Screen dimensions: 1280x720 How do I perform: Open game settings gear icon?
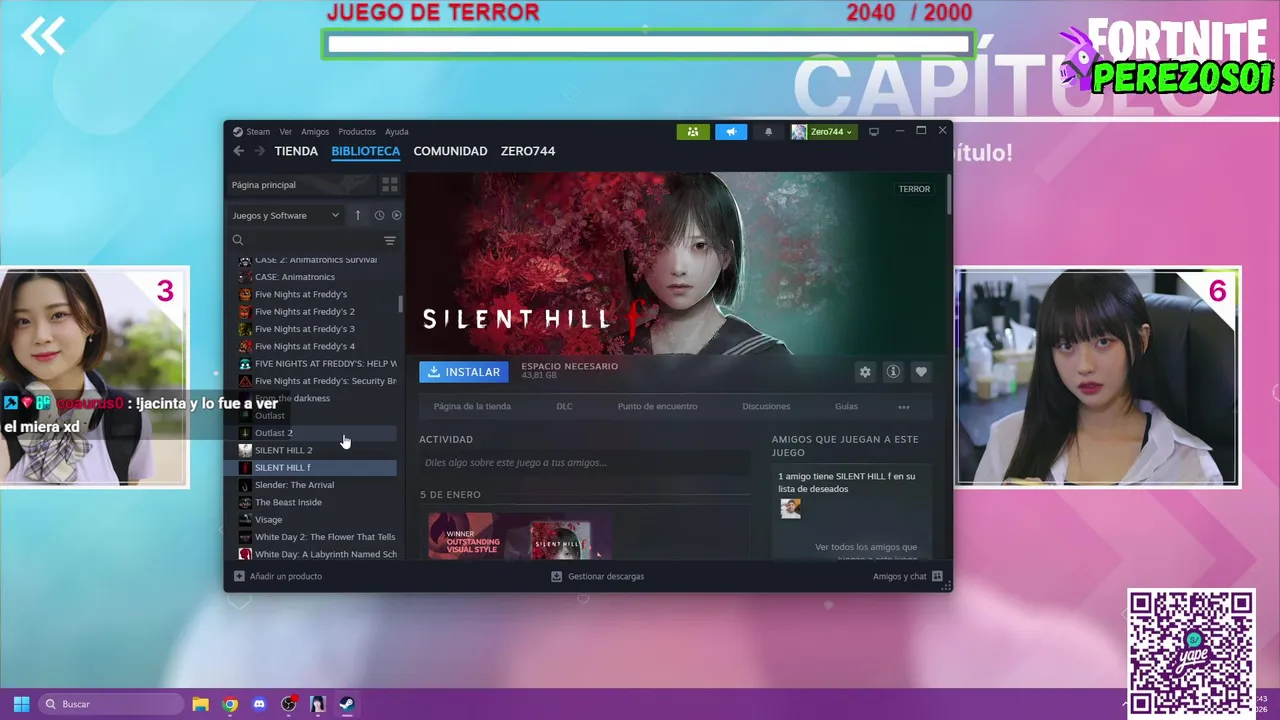pos(865,372)
